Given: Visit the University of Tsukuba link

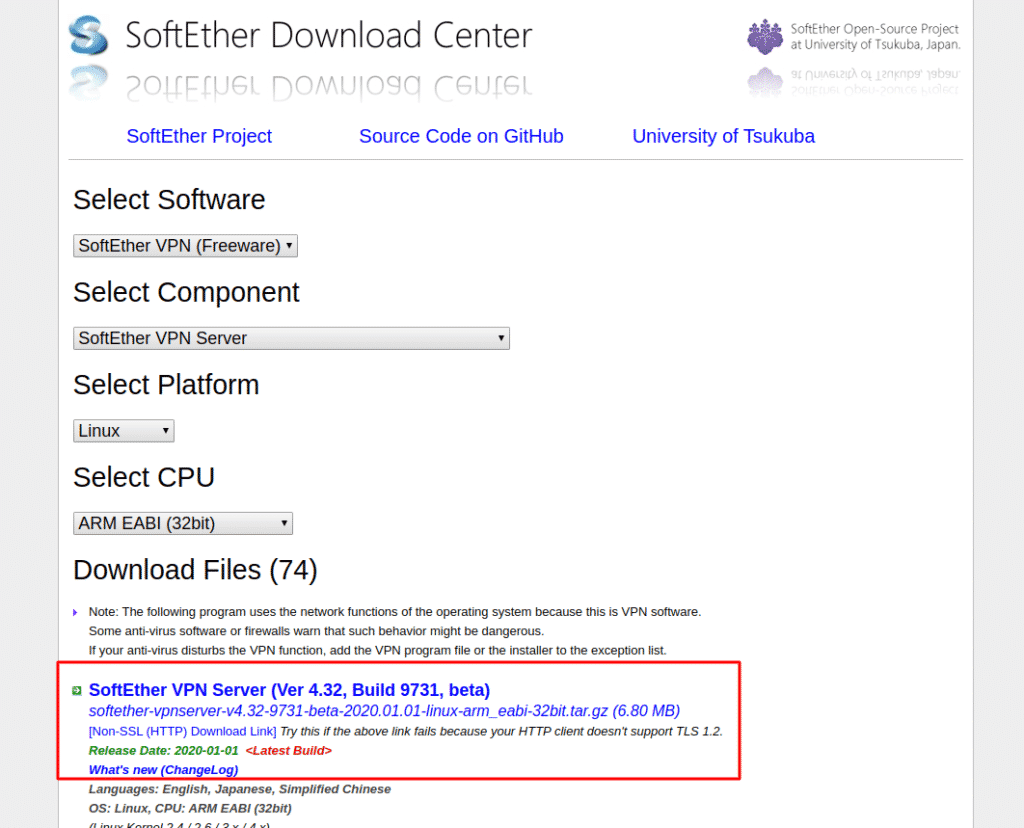Looking at the screenshot, I should (724, 136).
